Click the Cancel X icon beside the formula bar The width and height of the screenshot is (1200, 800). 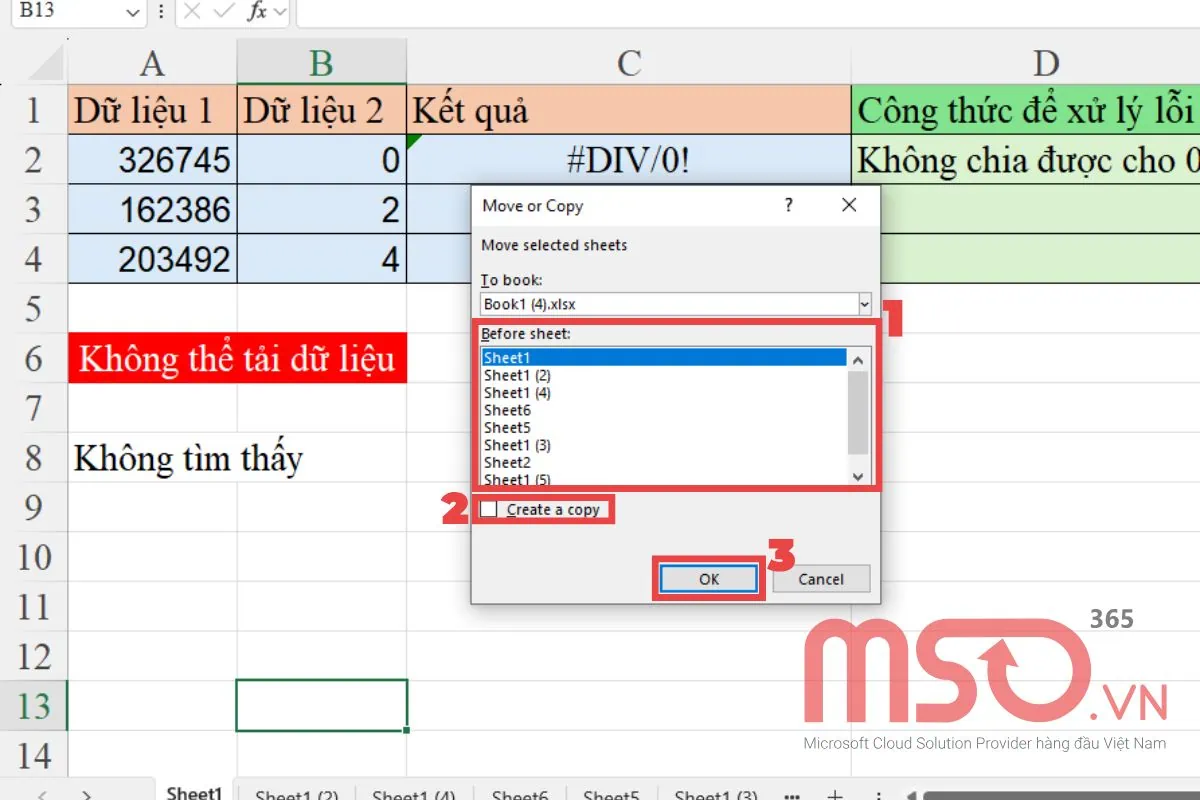point(191,14)
